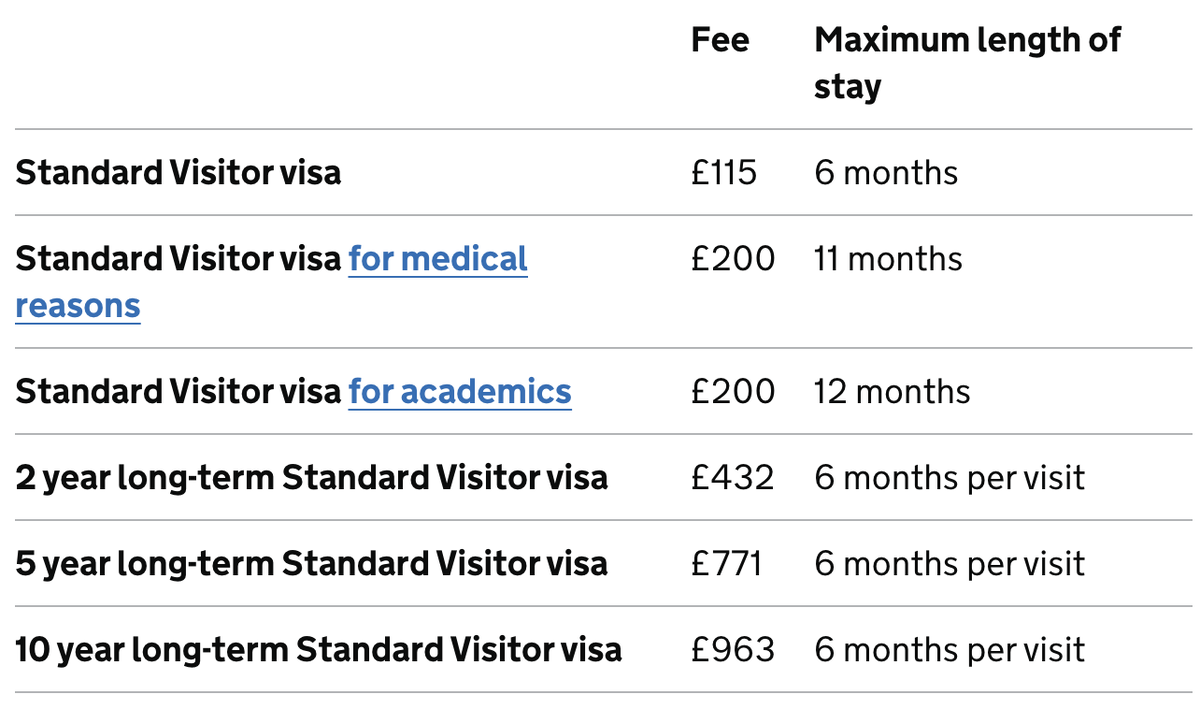Click the £963 fee value
1200x709 pixels.
[732, 649]
